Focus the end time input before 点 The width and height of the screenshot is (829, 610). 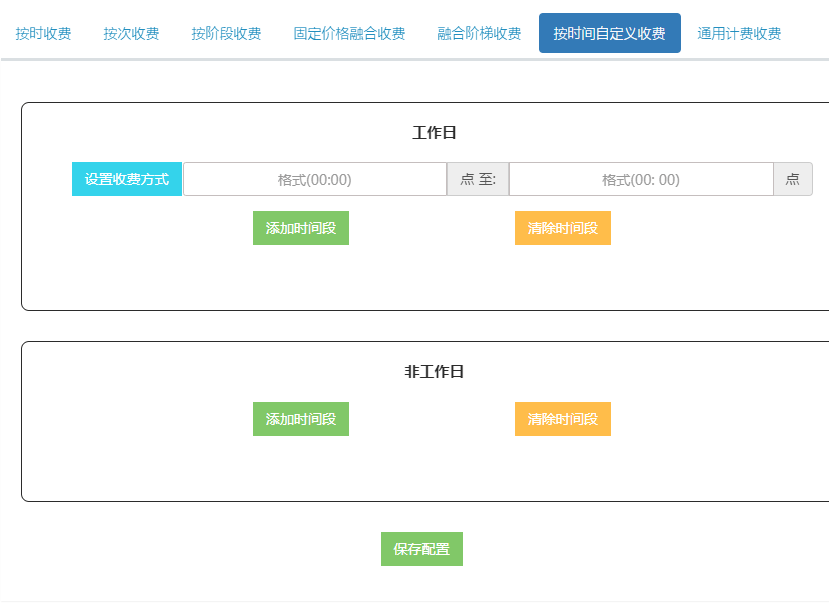pos(640,180)
